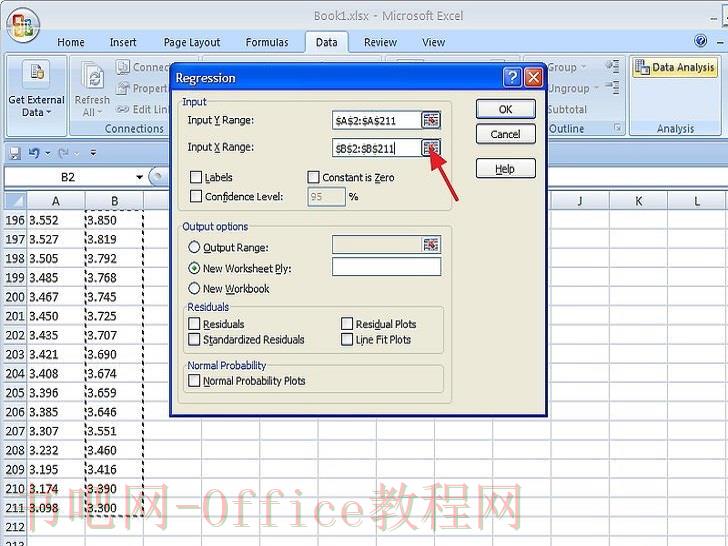Click the Refresh All icon
728x546 pixels.
93,76
